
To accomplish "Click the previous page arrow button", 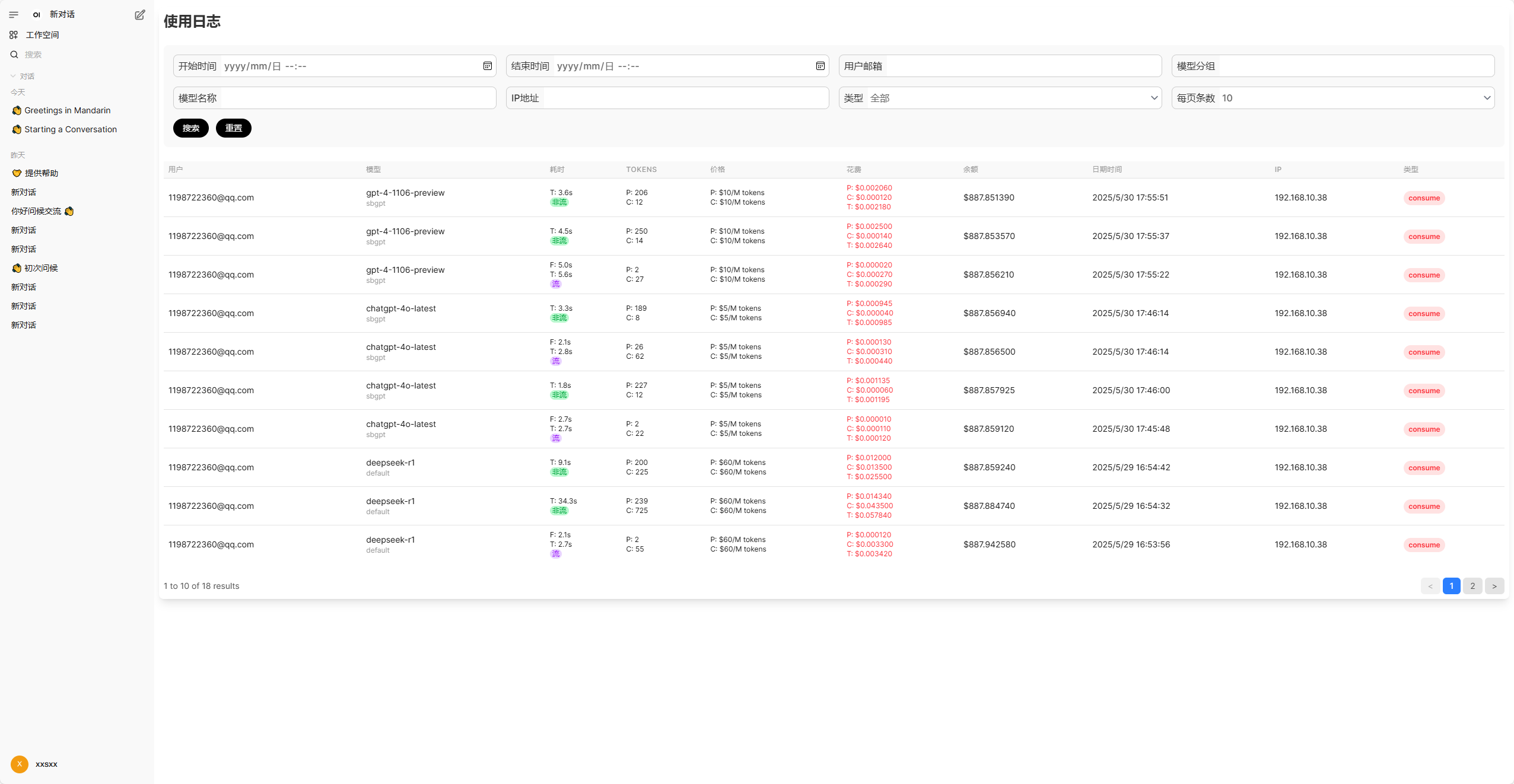I will tap(1430, 586).
